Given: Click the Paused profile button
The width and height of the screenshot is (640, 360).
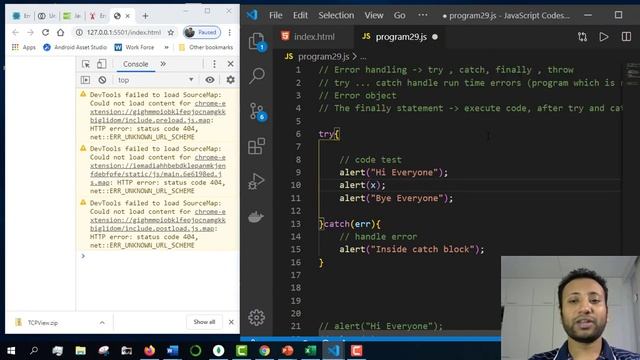Looking at the screenshot, I should pos(202,32).
